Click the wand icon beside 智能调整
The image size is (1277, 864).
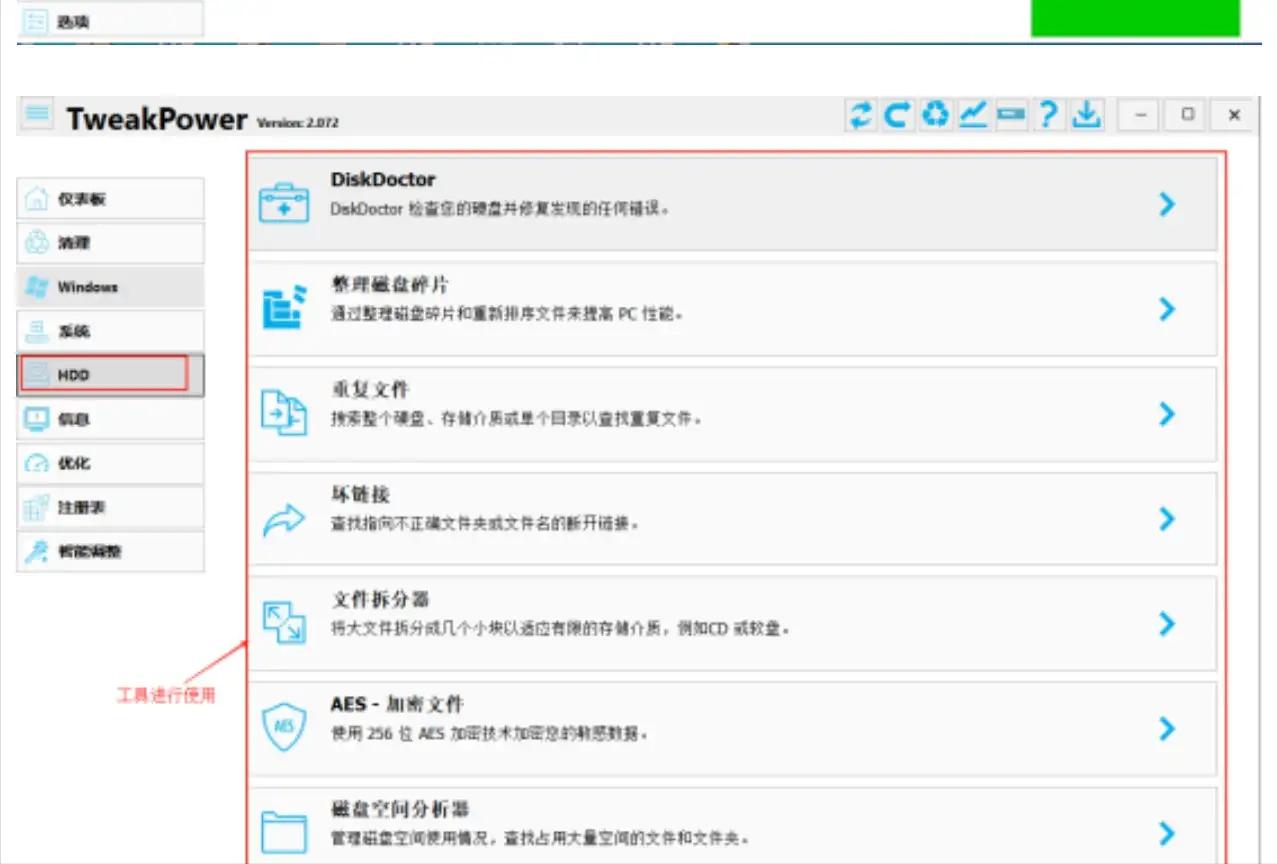tap(37, 551)
